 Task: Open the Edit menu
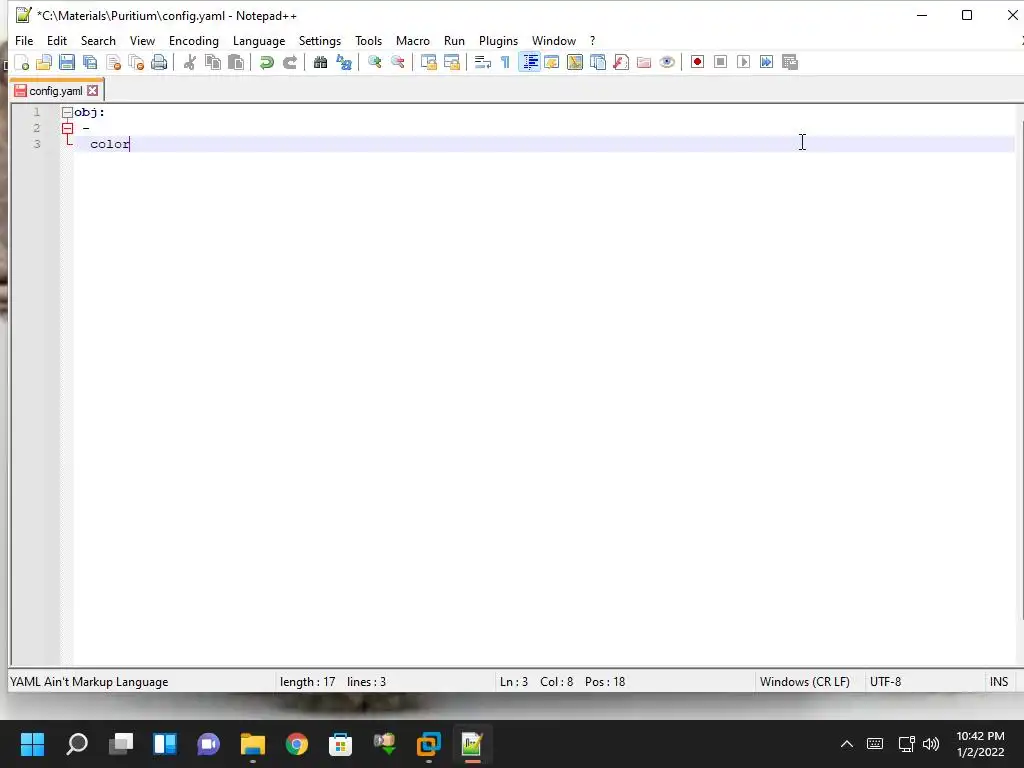pyautogui.click(x=57, y=40)
